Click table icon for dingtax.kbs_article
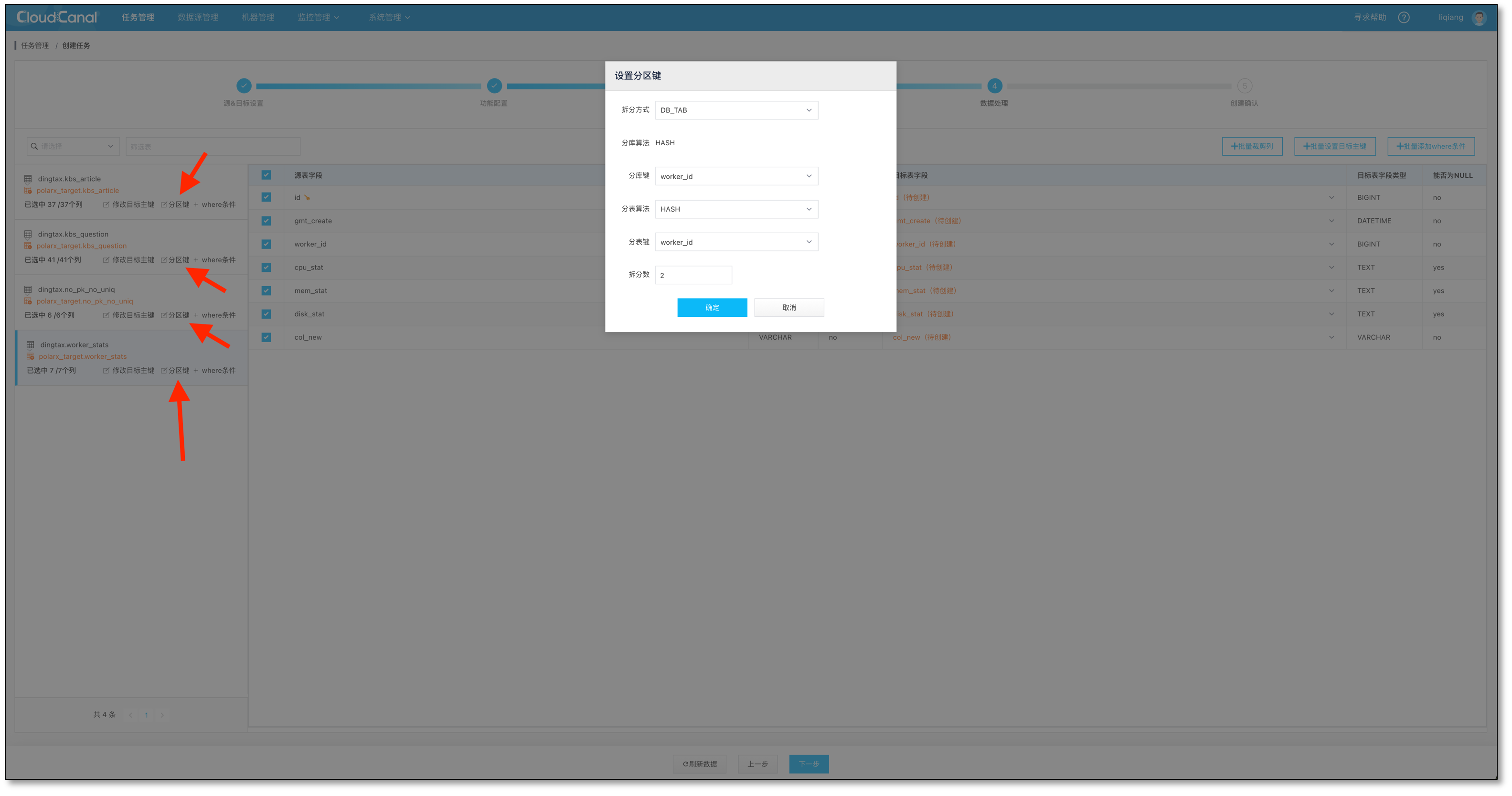This screenshot has height=796, width=1512. [x=28, y=178]
